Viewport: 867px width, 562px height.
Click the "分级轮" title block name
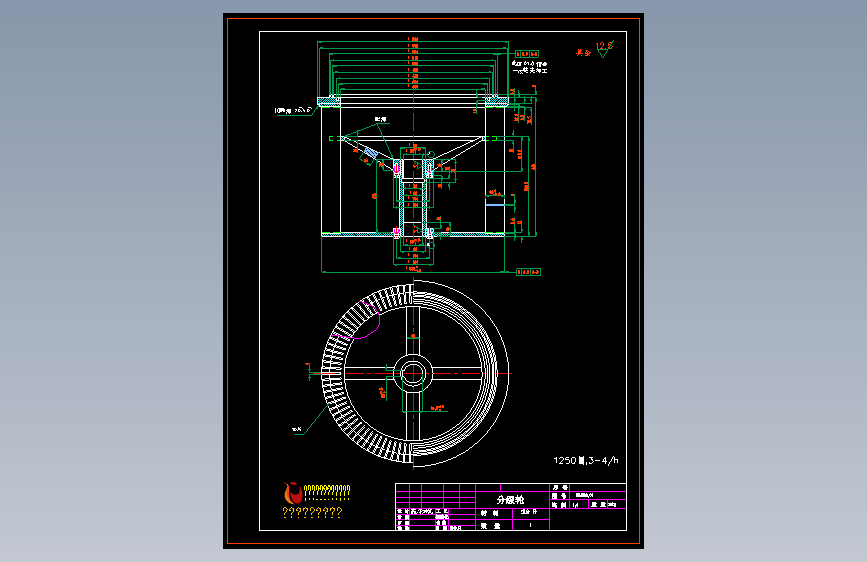coord(510,500)
